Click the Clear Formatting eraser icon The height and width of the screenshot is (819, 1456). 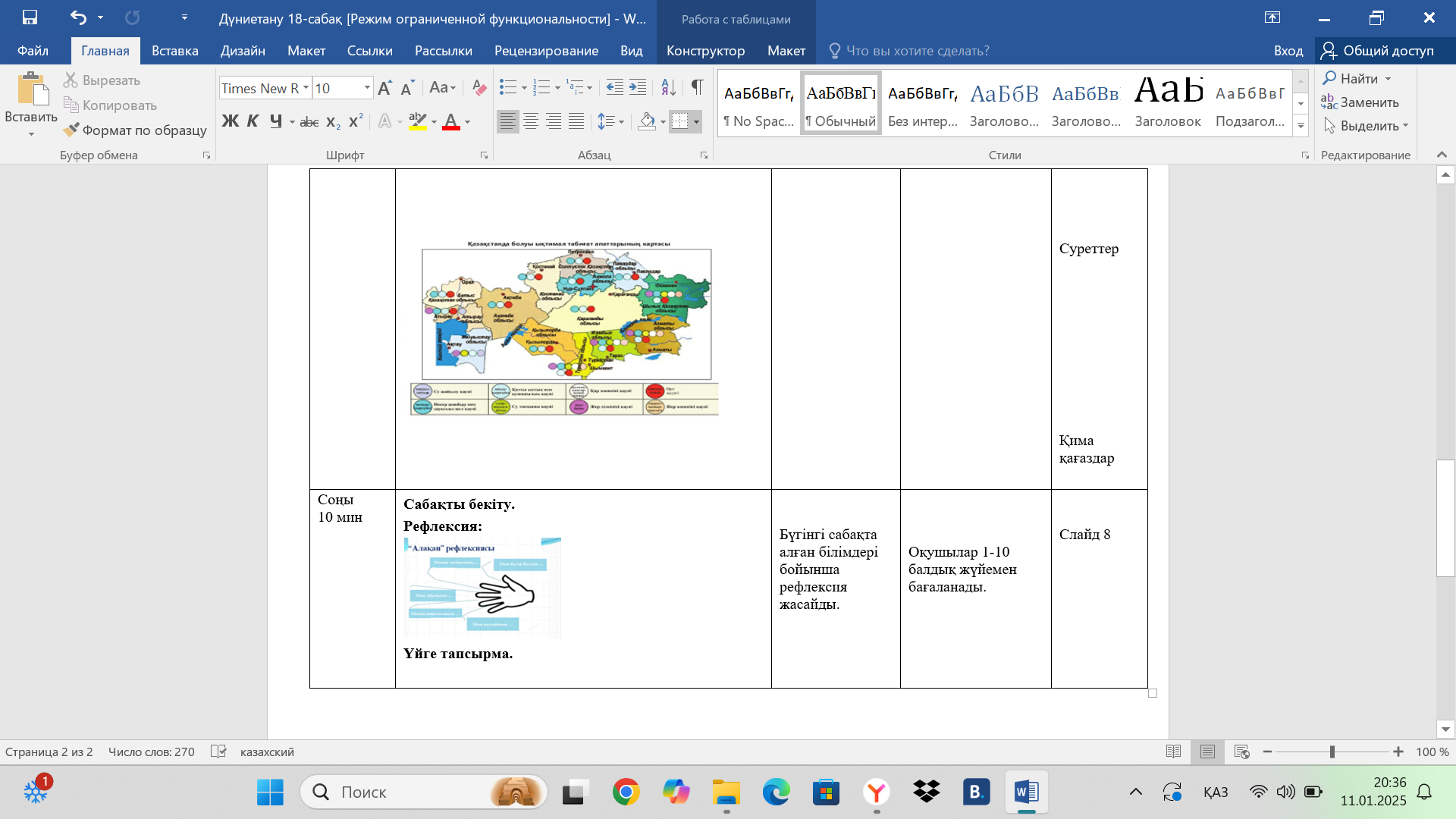click(479, 88)
